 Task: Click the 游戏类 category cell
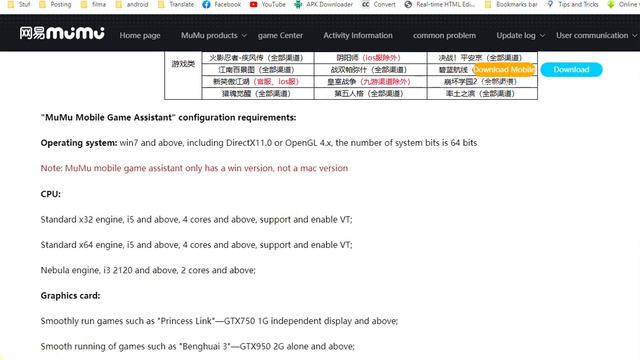point(183,64)
